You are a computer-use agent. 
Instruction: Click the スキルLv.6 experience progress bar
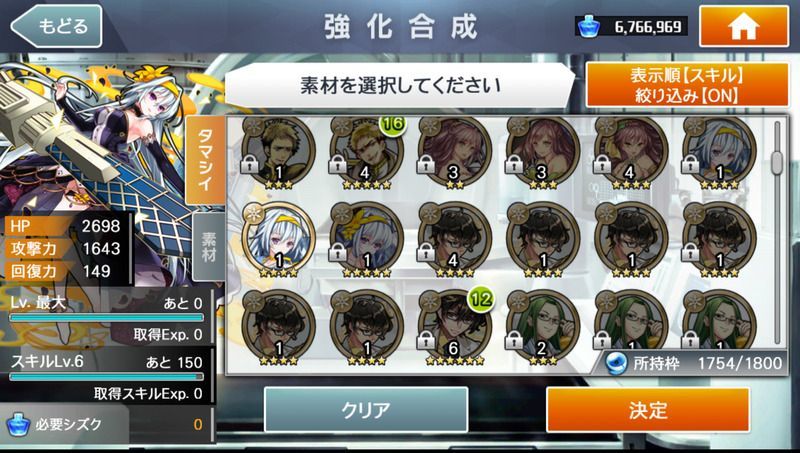click(x=107, y=376)
